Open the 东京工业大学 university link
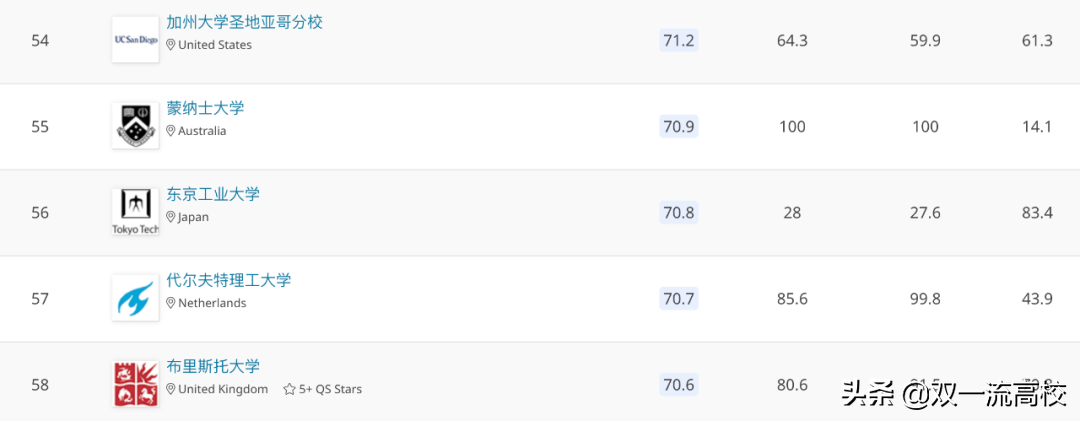 click(x=213, y=194)
